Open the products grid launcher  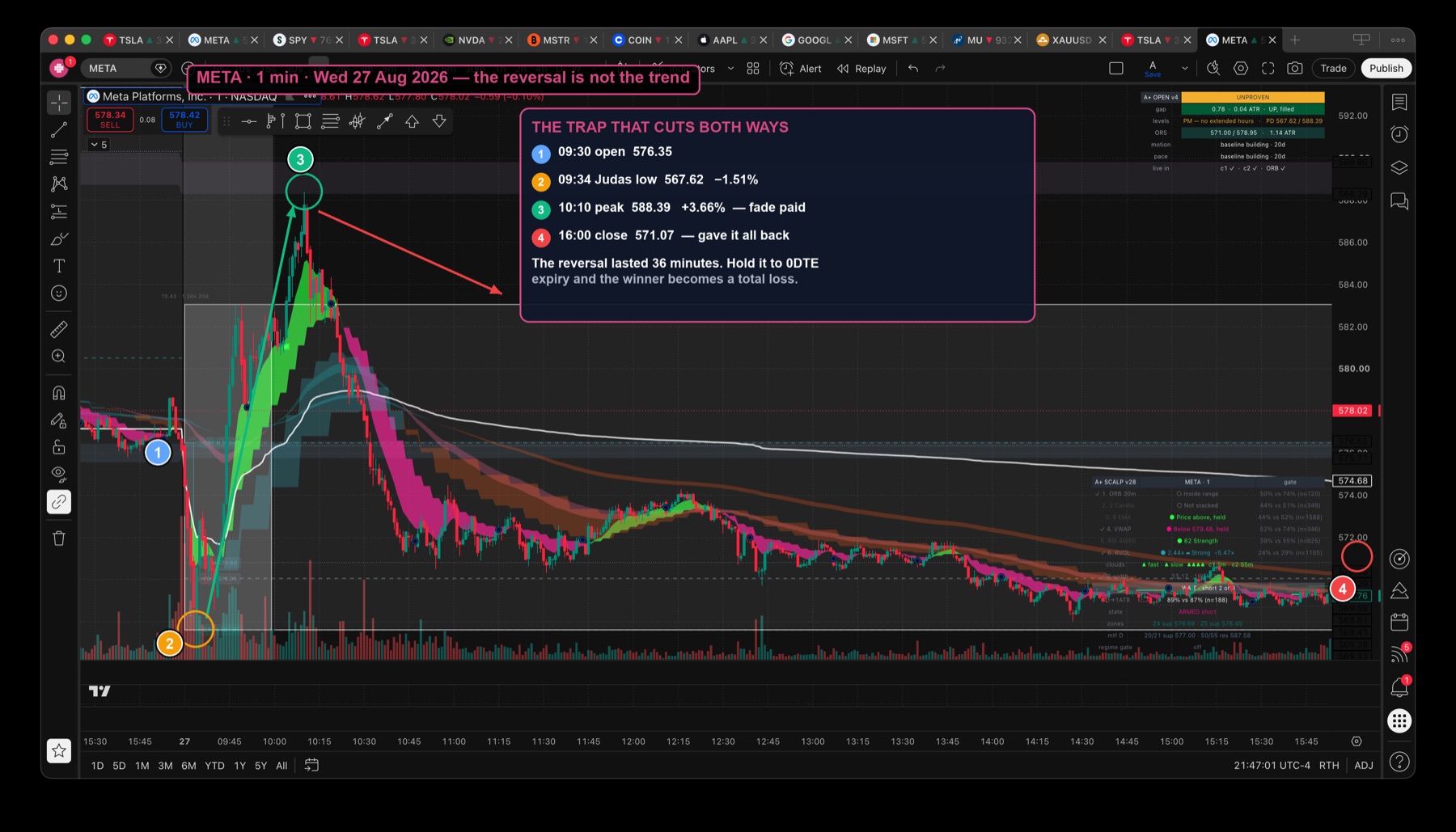(x=1399, y=720)
